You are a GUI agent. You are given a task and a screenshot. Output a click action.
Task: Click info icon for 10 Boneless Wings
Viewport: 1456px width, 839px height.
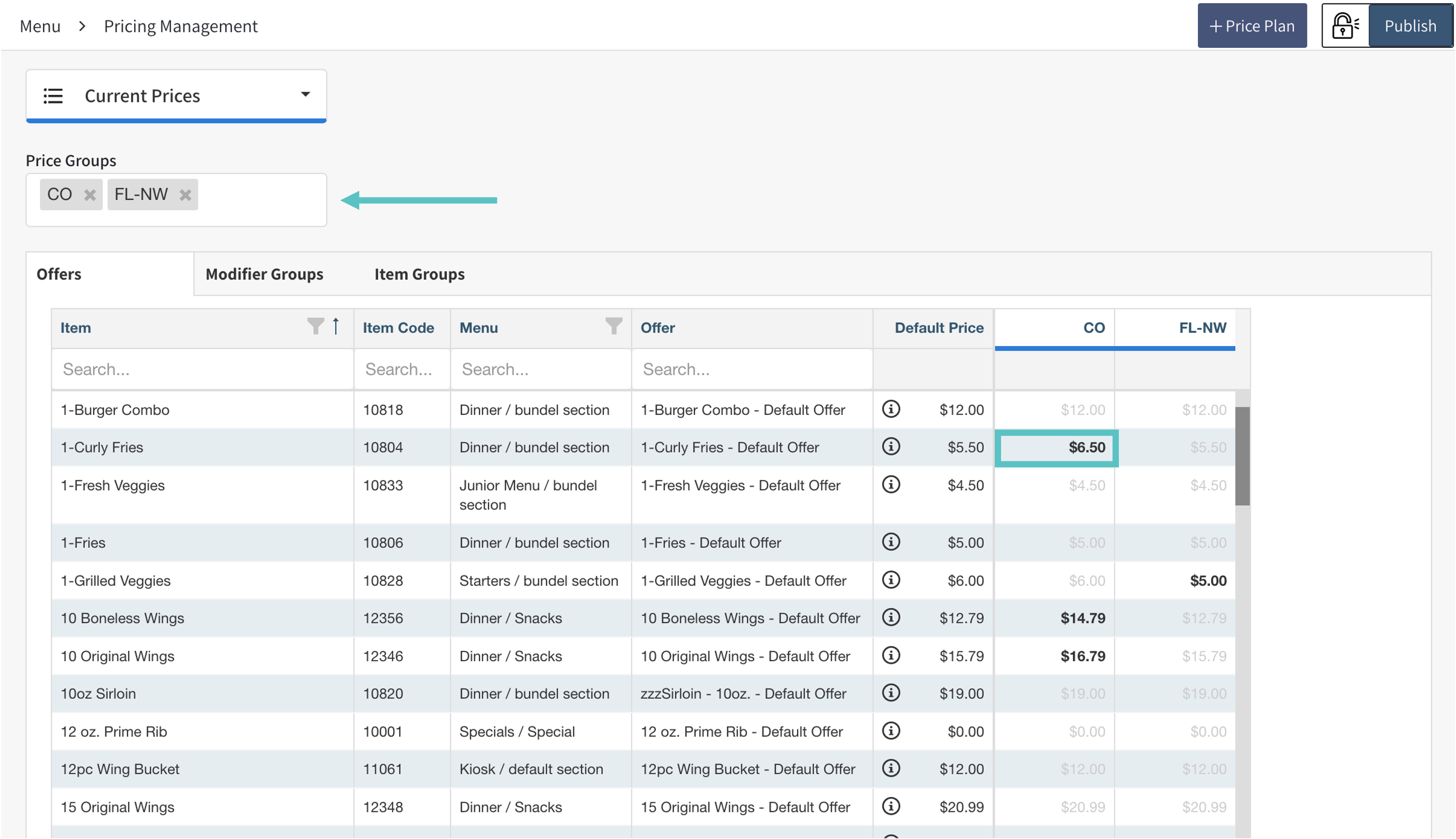[891, 618]
